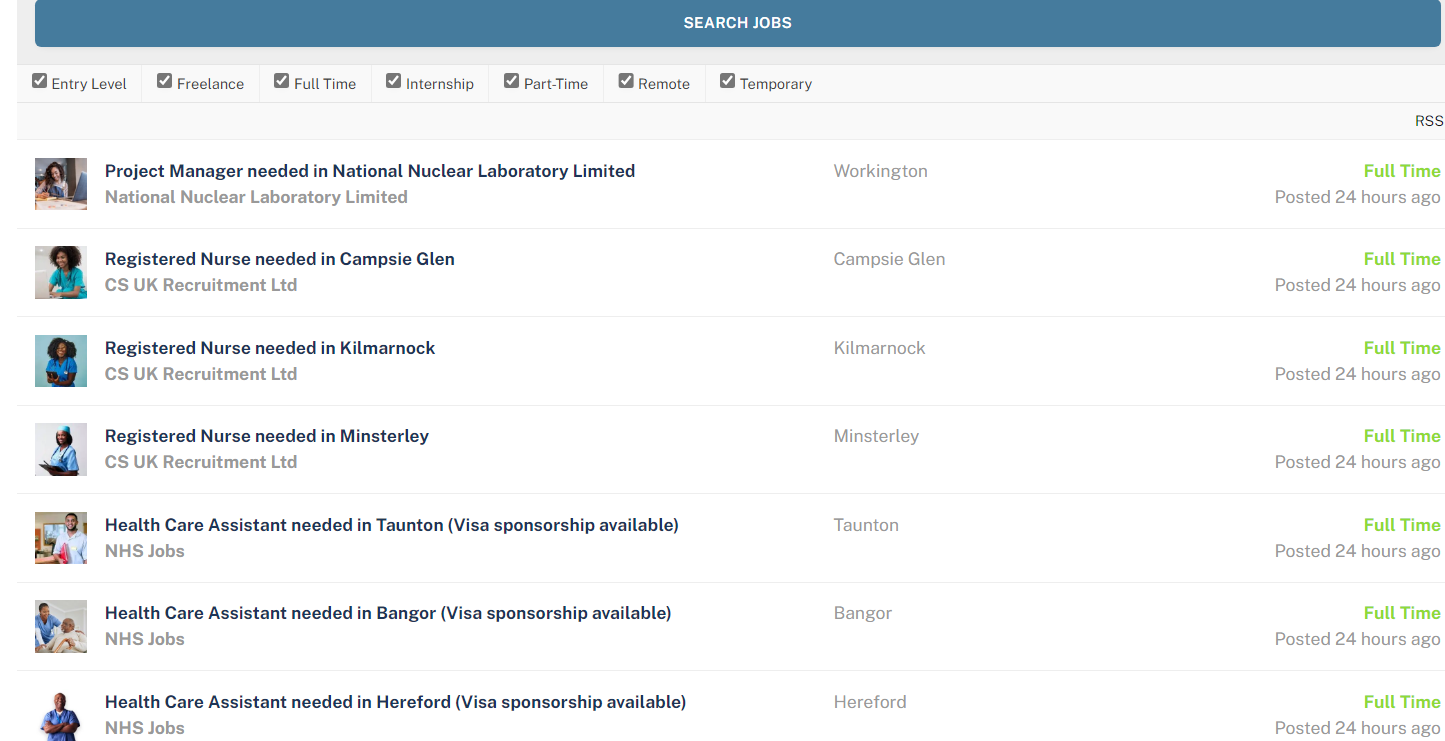
Task: Click Full Time label on Workington row
Action: coord(1402,171)
